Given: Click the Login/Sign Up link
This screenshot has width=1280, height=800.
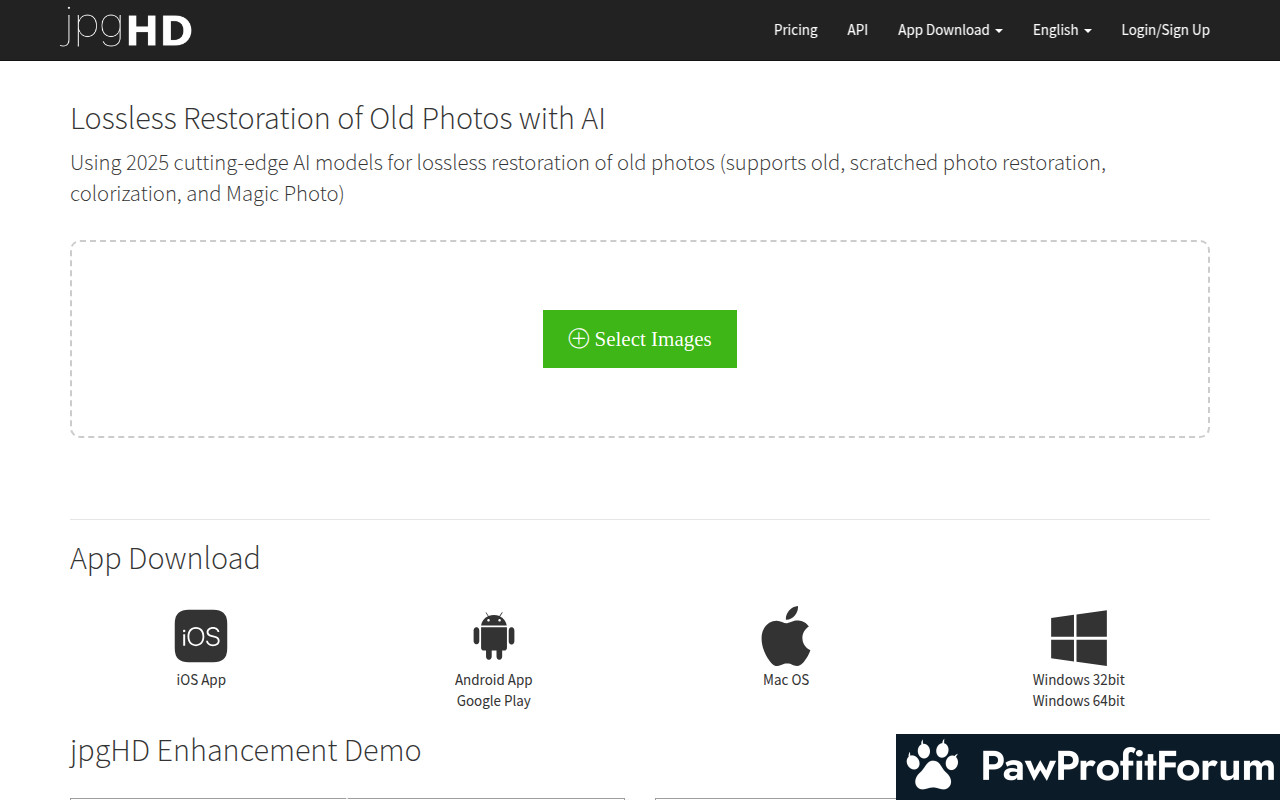Looking at the screenshot, I should pyautogui.click(x=1165, y=30).
